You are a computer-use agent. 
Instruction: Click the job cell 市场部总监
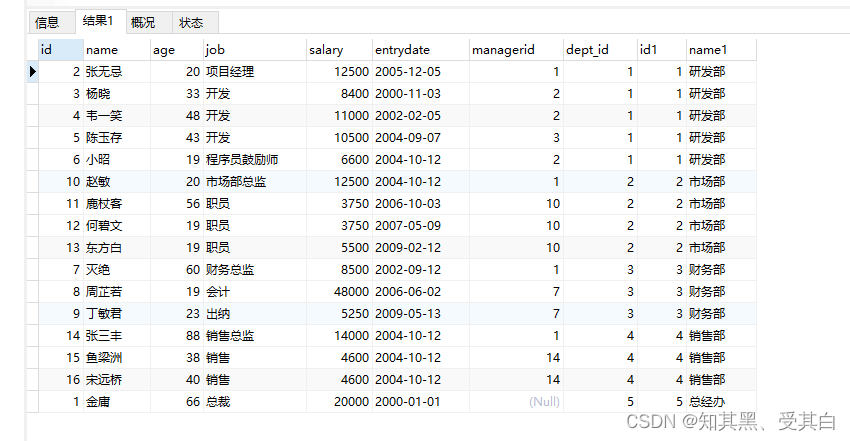[x=255, y=181]
